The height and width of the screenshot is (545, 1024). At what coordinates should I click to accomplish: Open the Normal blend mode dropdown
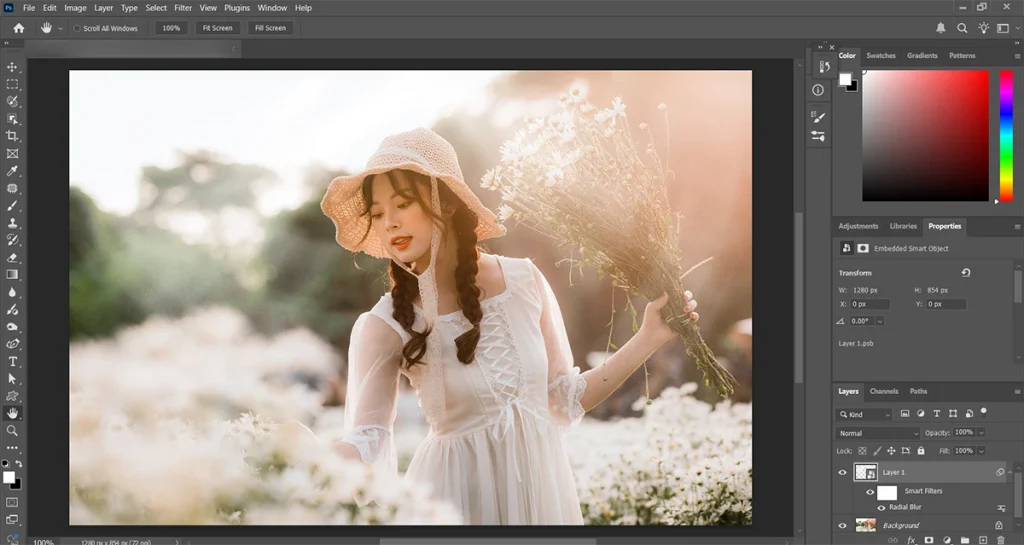click(x=878, y=433)
